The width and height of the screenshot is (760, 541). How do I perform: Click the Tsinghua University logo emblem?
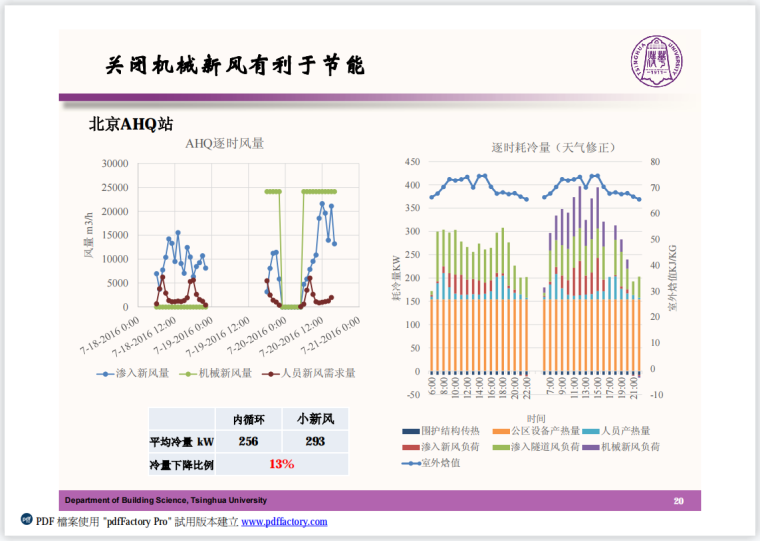click(656, 61)
